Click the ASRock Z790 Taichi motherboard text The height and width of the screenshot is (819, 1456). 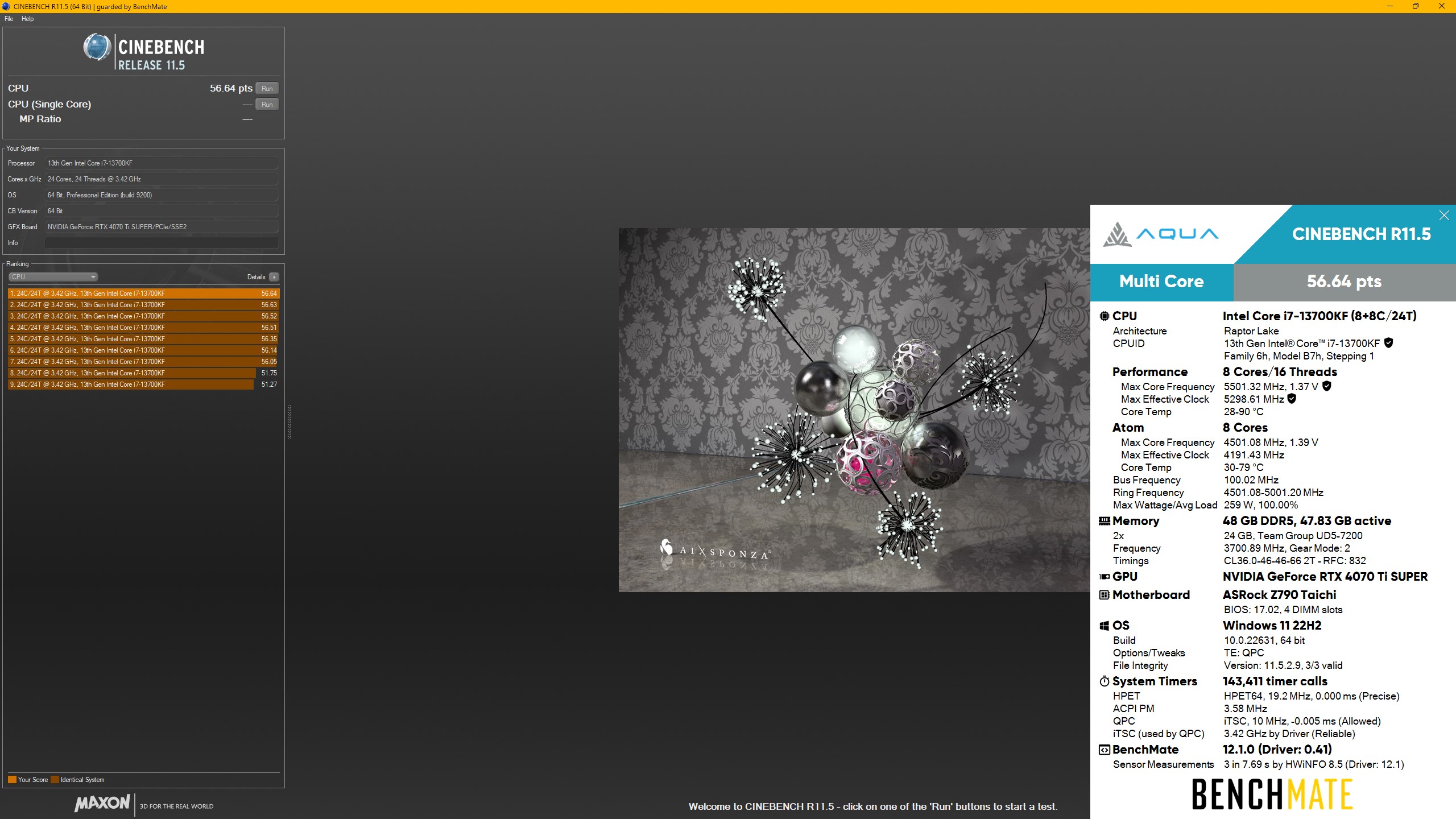(1280, 595)
